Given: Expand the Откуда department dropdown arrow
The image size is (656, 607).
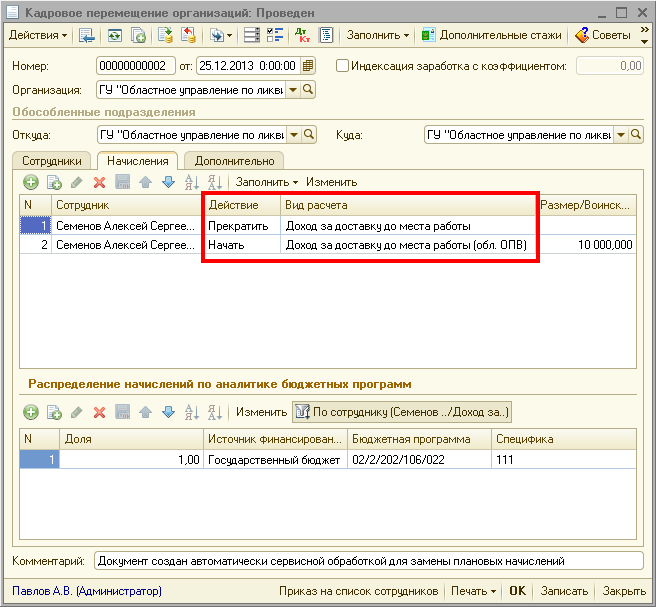Looking at the screenshot, I should pos(293,135).
